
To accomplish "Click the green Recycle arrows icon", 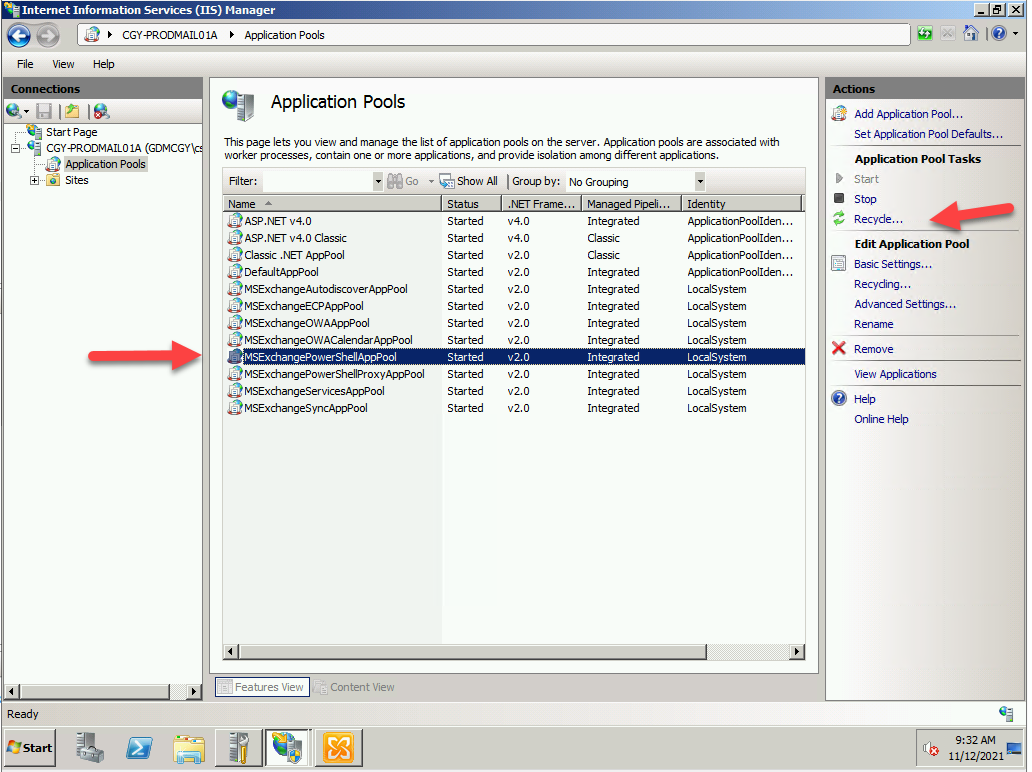I will coord(839,219).
